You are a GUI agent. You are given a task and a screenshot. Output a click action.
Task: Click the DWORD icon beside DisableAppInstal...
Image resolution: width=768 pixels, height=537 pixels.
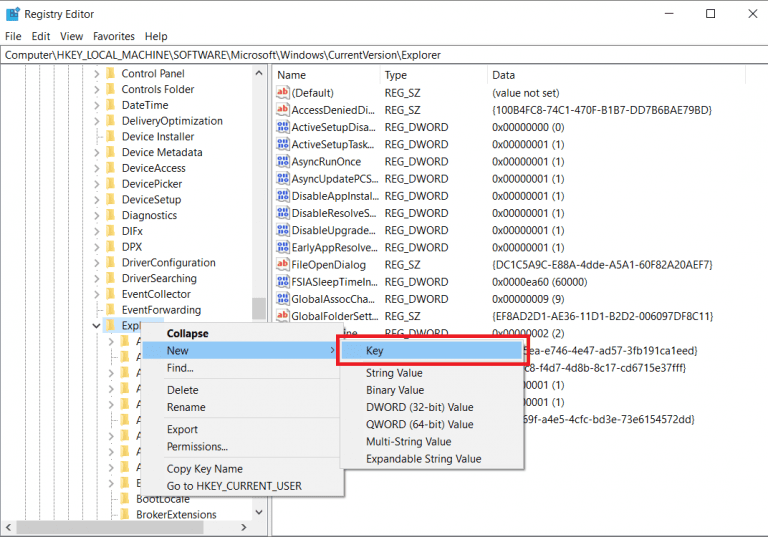(x=283, y=195)
